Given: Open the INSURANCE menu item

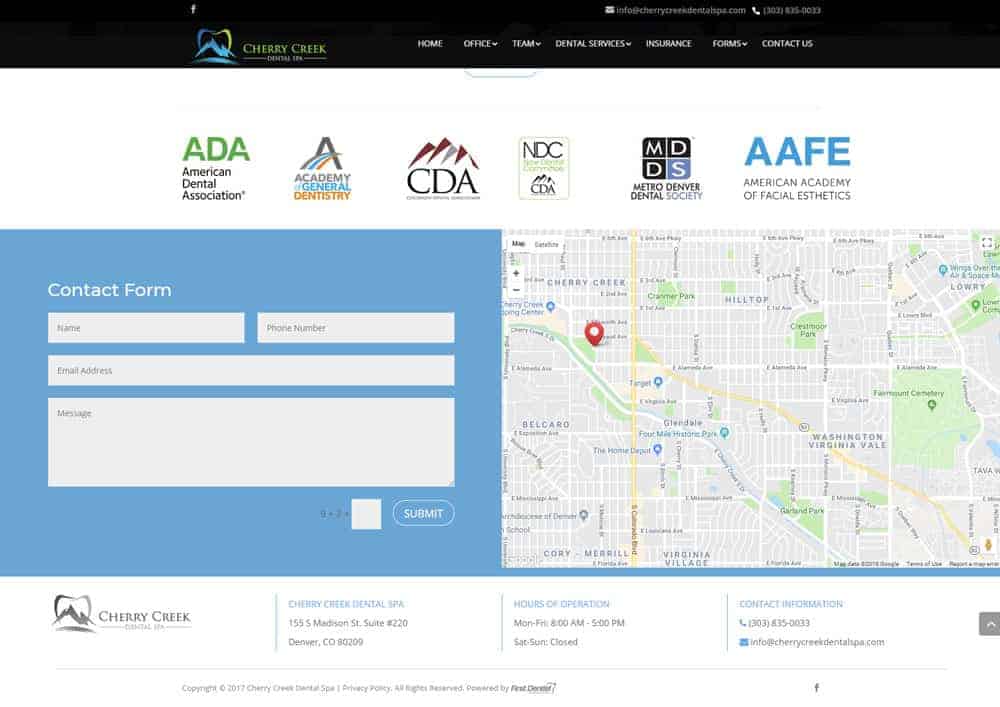Looking at the screenshot, I should click(668, 43).
